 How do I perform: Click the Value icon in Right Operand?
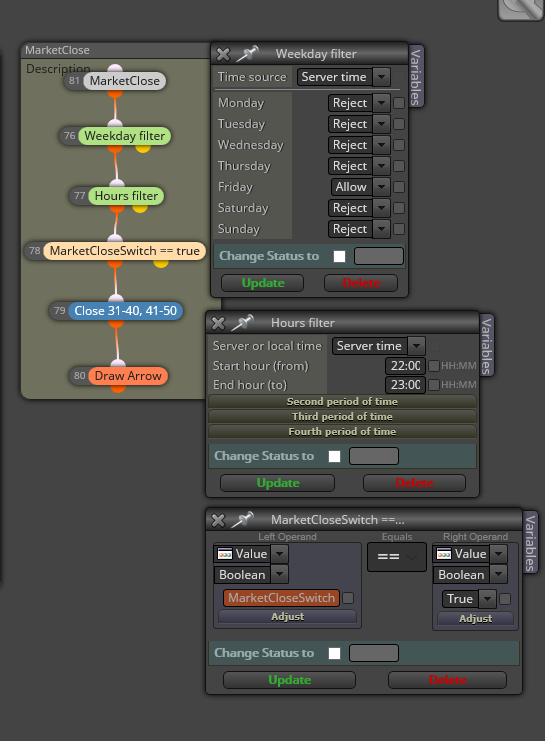(x=444, y=554)
